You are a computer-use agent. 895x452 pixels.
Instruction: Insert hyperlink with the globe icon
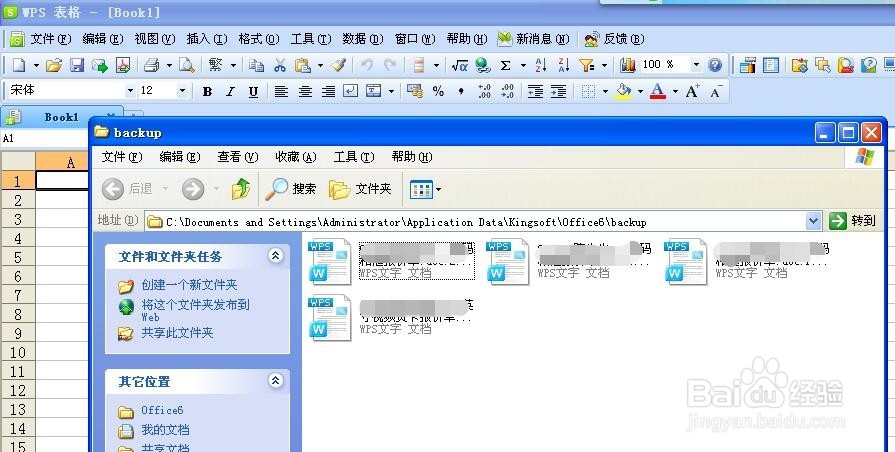pyautogui.click(x=483, y=65)
